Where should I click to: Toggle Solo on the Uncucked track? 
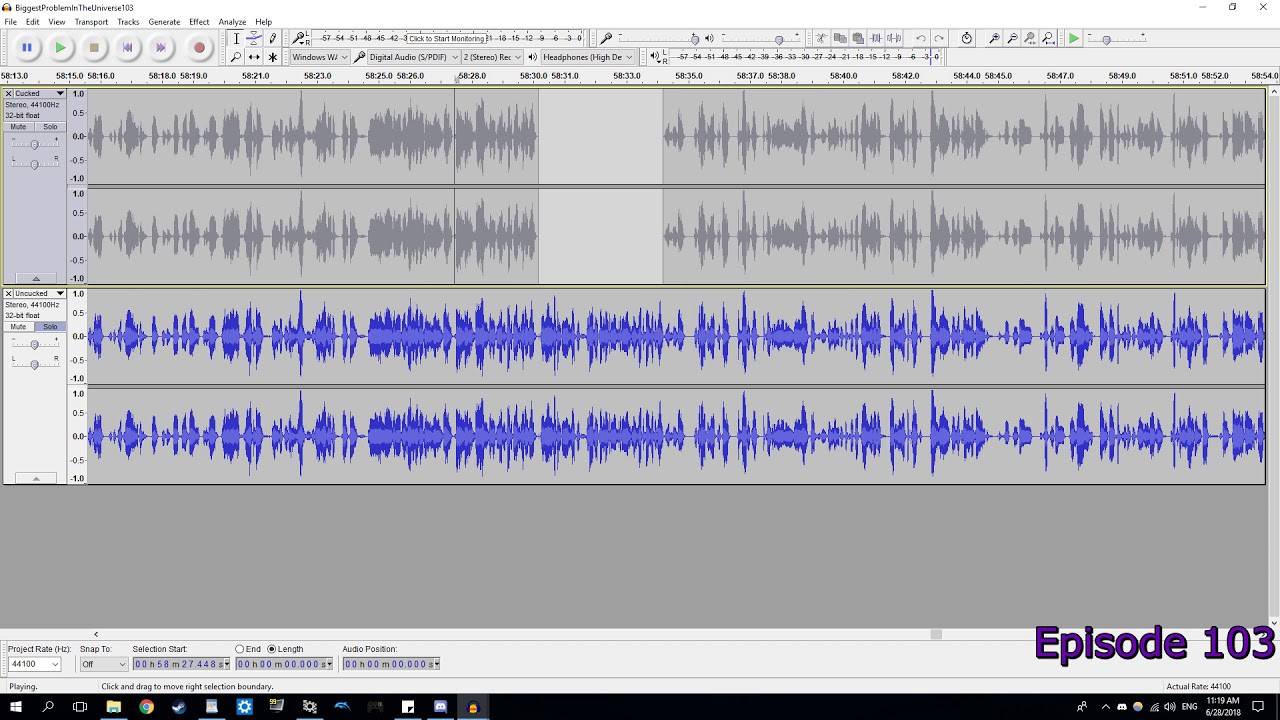(x=50, y=327)
